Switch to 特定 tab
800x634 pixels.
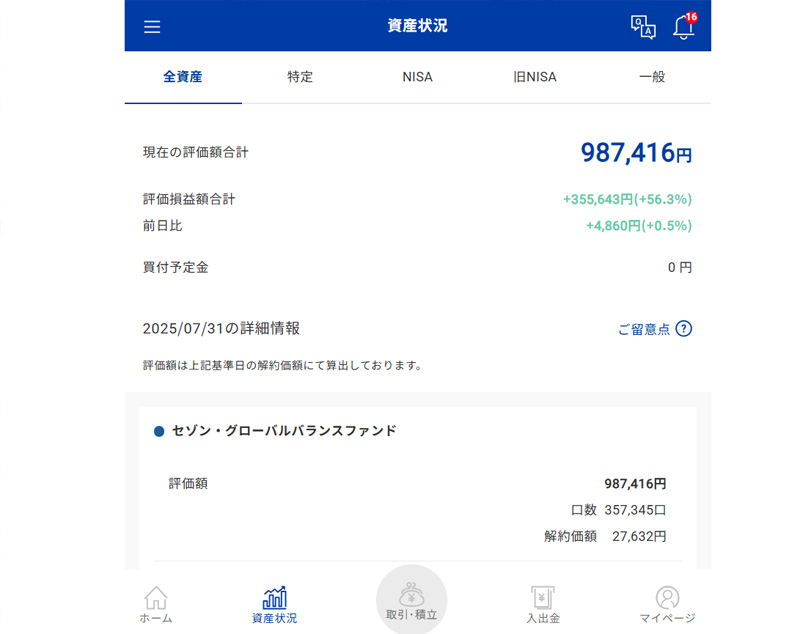(300, 77)
